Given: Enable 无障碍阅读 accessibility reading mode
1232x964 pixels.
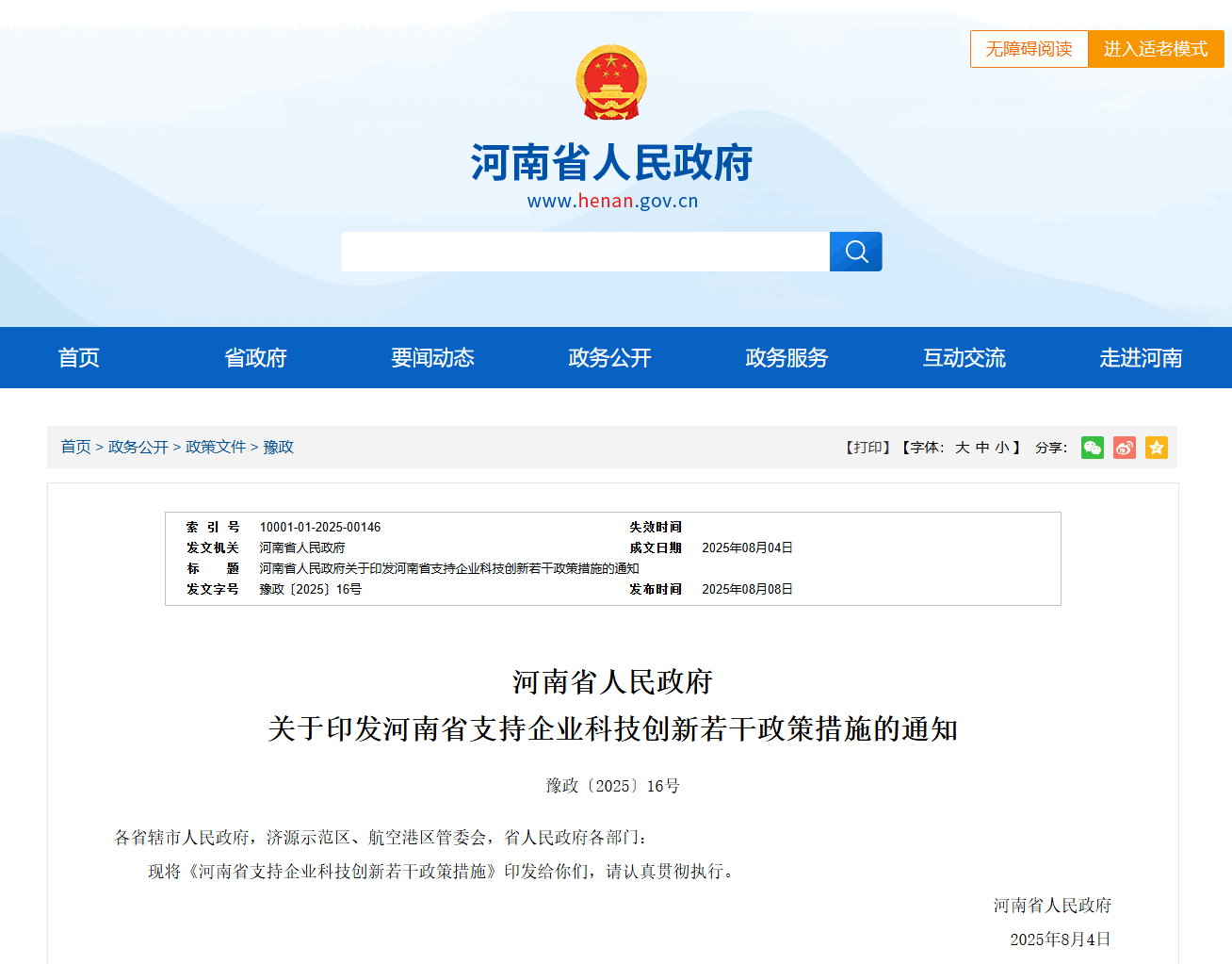Looking at the screenshot, I should point(1029,49).
